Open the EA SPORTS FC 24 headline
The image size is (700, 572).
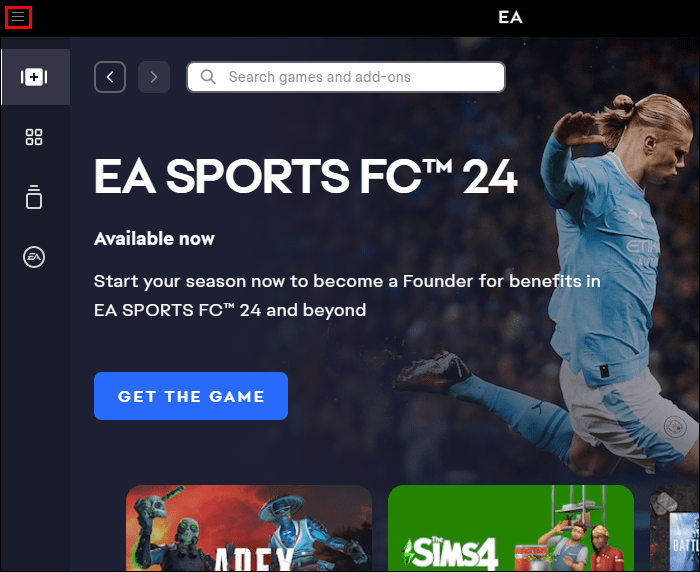[x=306, y=177]
